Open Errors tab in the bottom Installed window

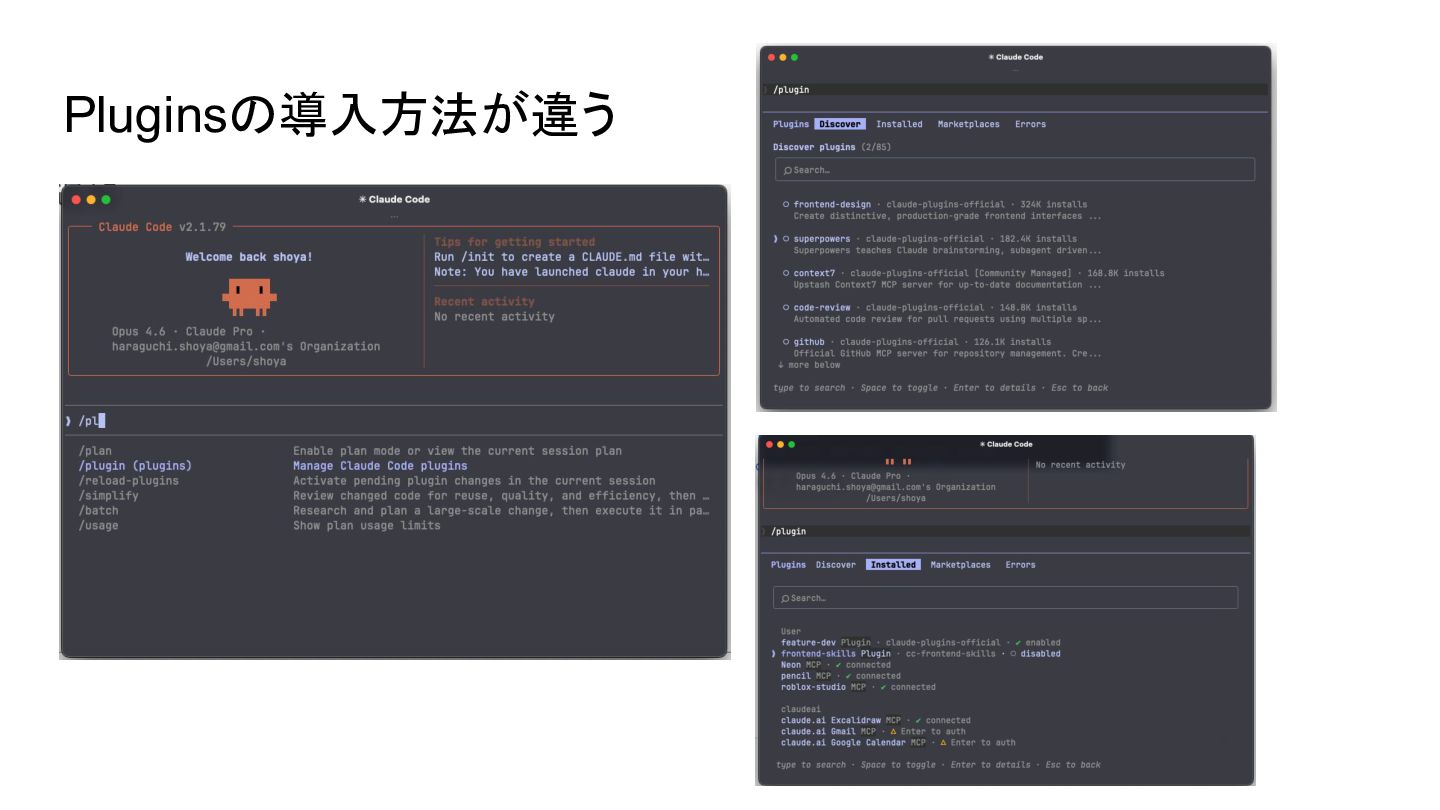1020,565
